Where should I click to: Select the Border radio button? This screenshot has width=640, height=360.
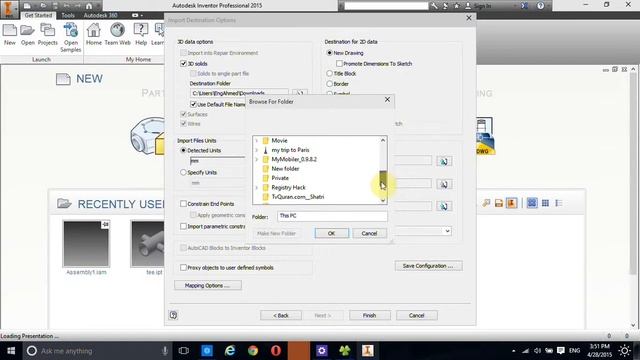click(x=329, y=84)
